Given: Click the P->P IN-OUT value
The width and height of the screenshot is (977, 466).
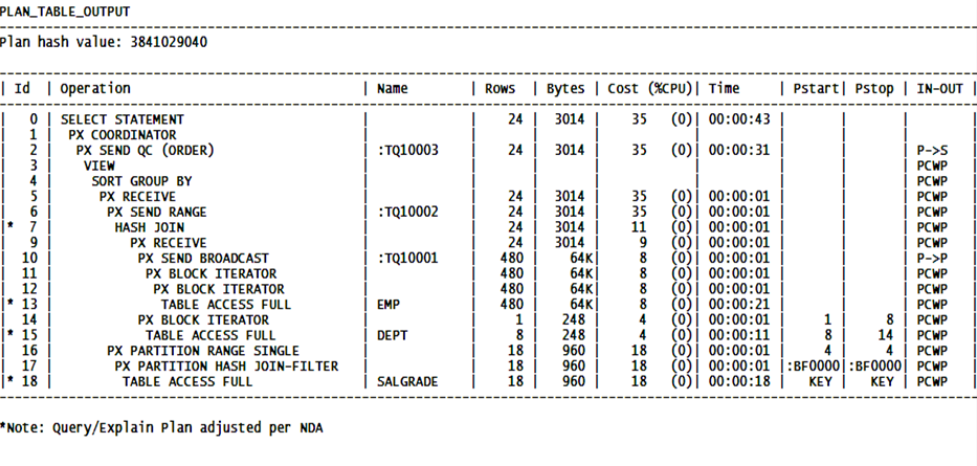Looking at the screenshot, I should click(932, 258).
